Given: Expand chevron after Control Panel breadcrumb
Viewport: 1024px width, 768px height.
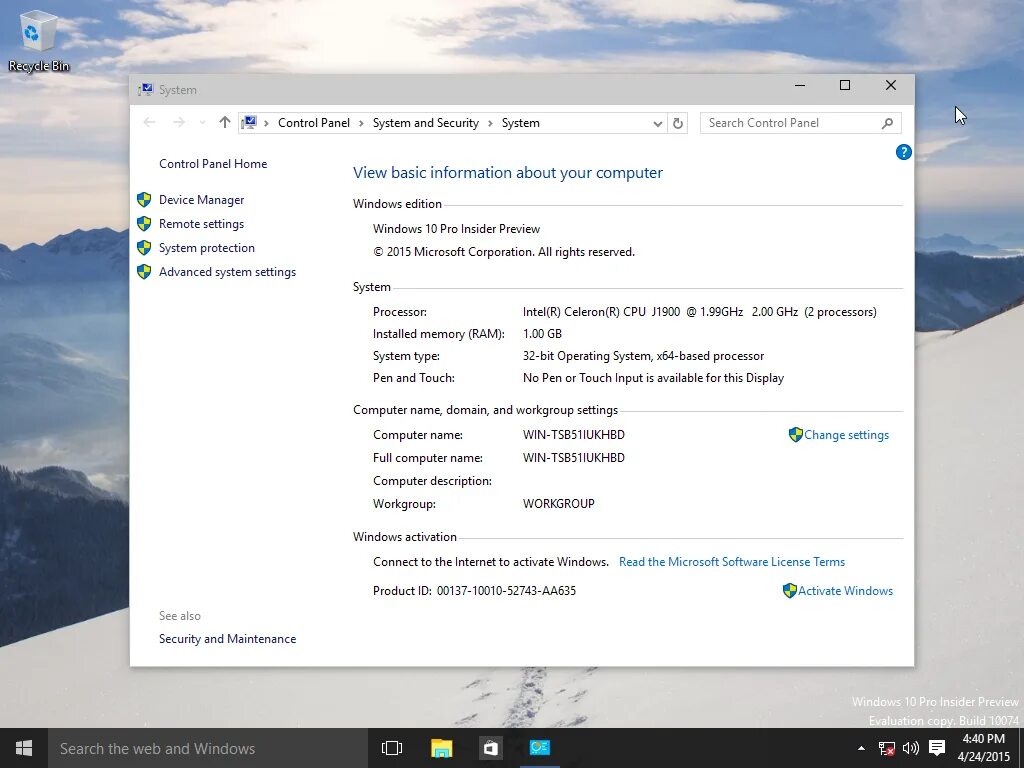Looking at the screenshot, I should point(361,123).
